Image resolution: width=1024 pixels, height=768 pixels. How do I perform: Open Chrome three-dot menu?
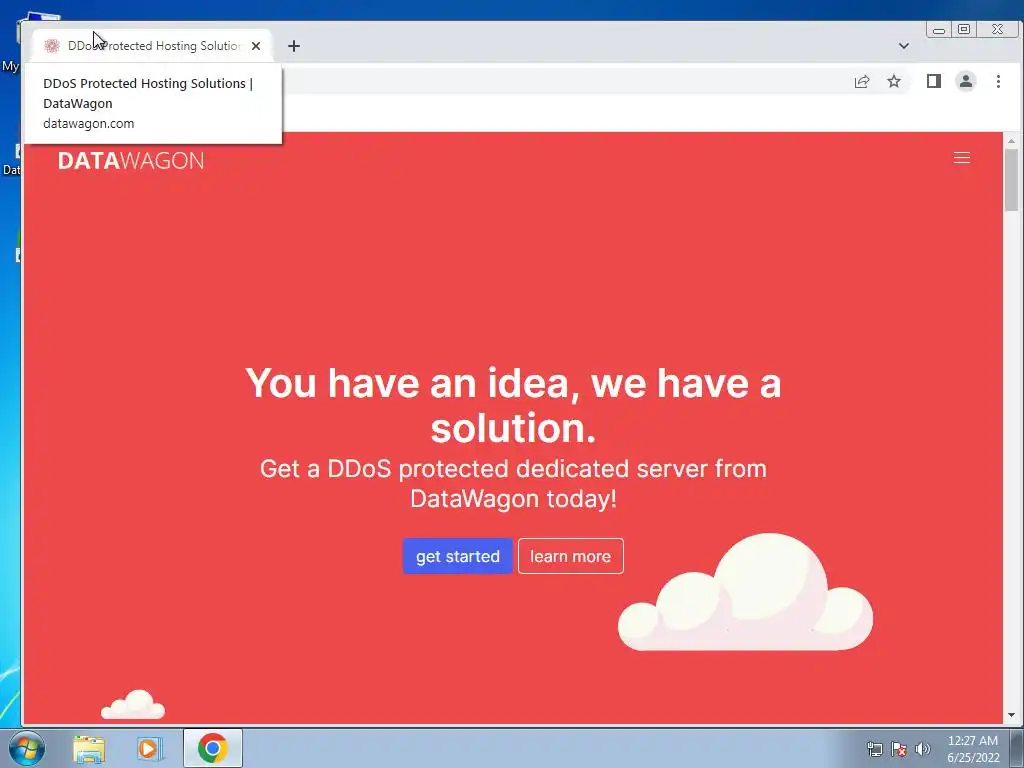pos(998,81)
